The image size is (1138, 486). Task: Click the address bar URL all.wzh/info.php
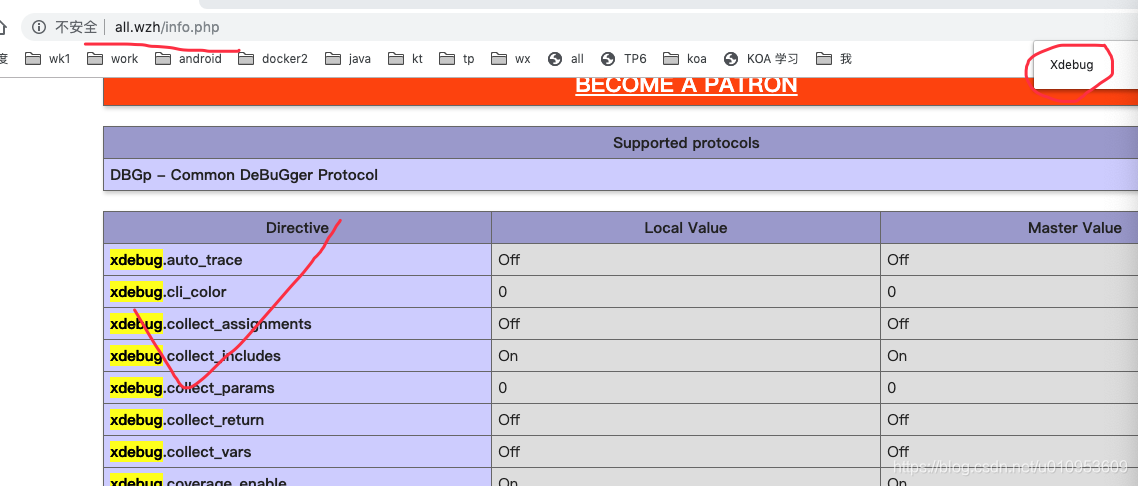(167, 28)
